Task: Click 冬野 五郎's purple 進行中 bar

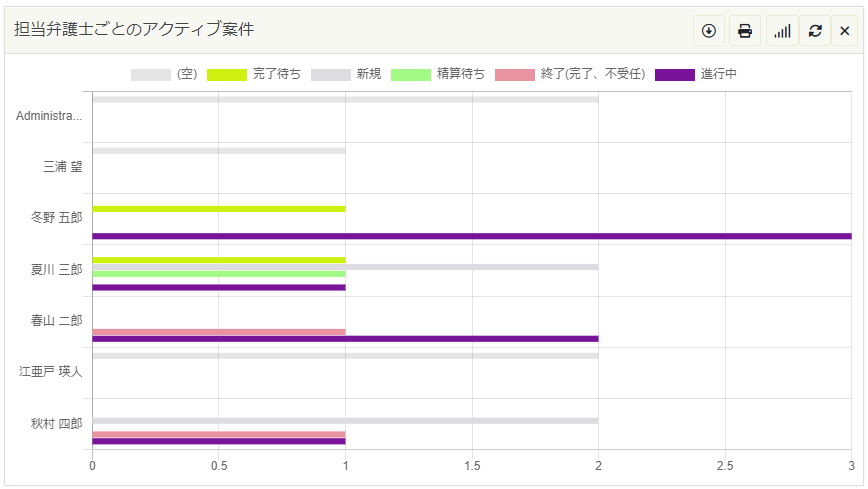Action: (x=471, y=236)
